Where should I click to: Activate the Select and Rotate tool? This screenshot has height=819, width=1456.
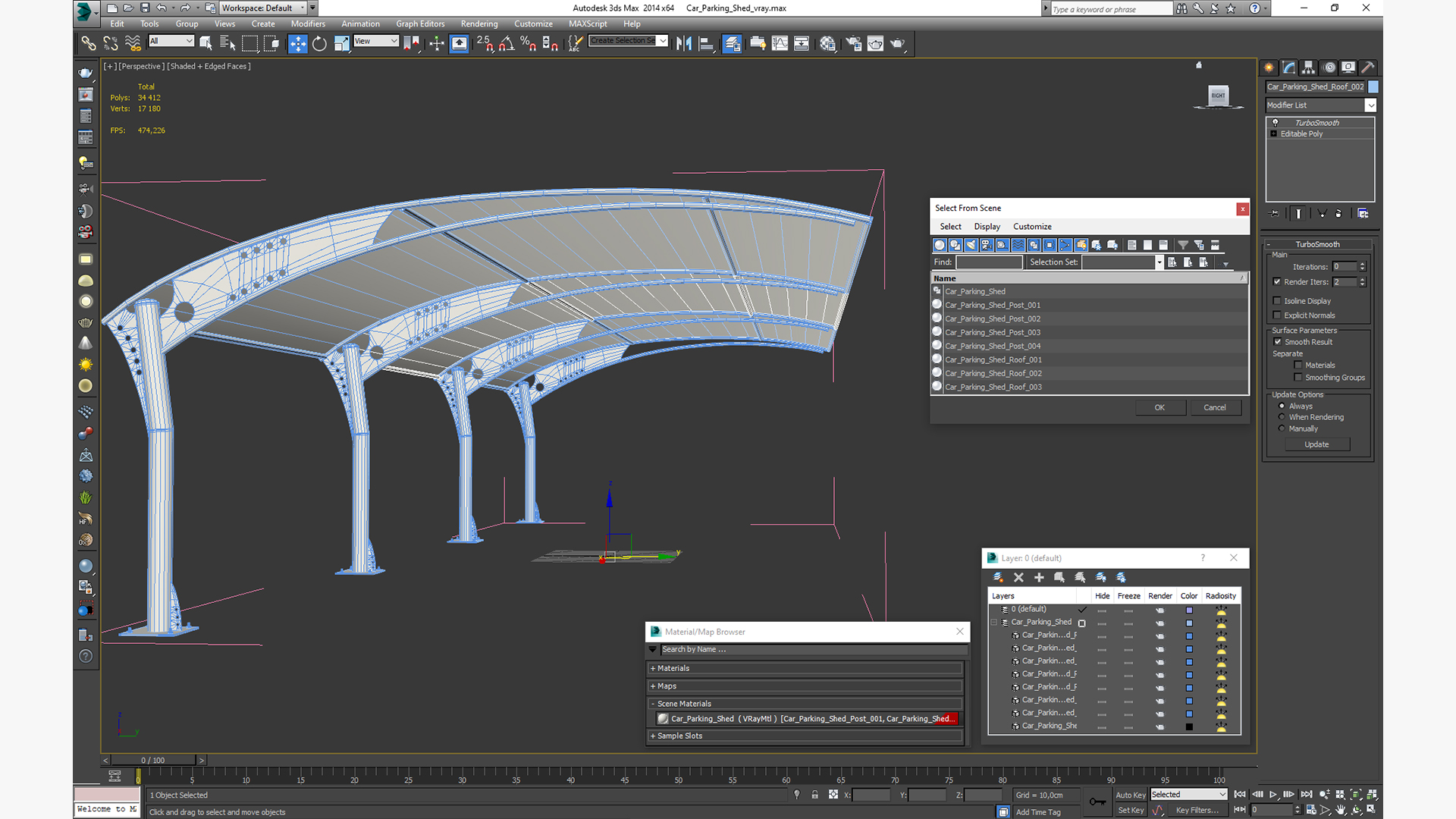[319, 43]
